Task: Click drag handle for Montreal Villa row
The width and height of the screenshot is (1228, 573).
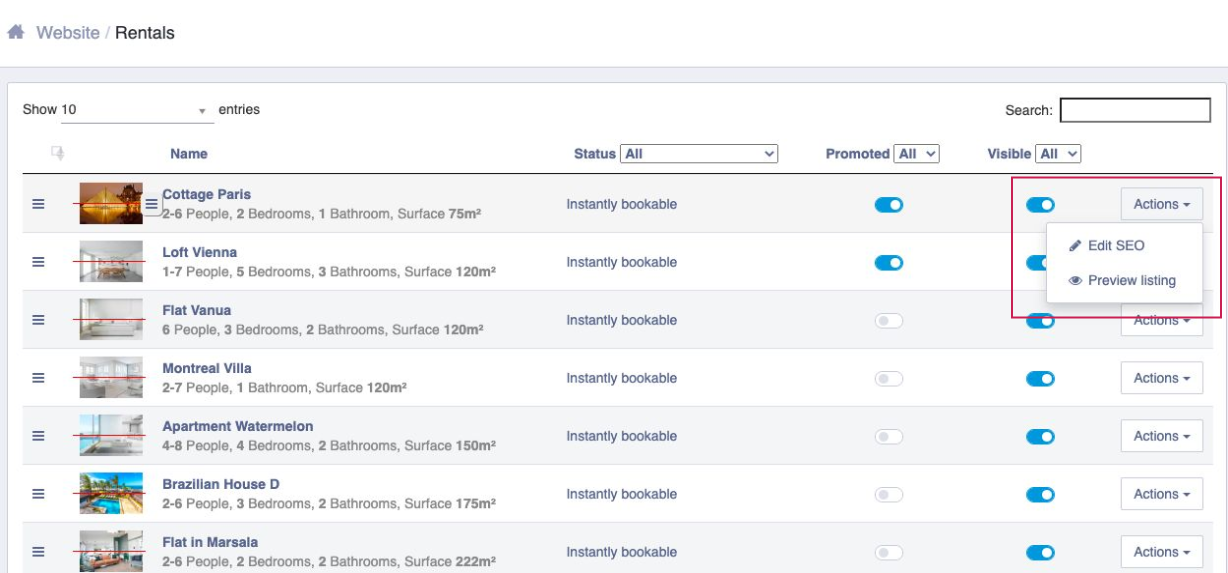Action: (38, 378)
